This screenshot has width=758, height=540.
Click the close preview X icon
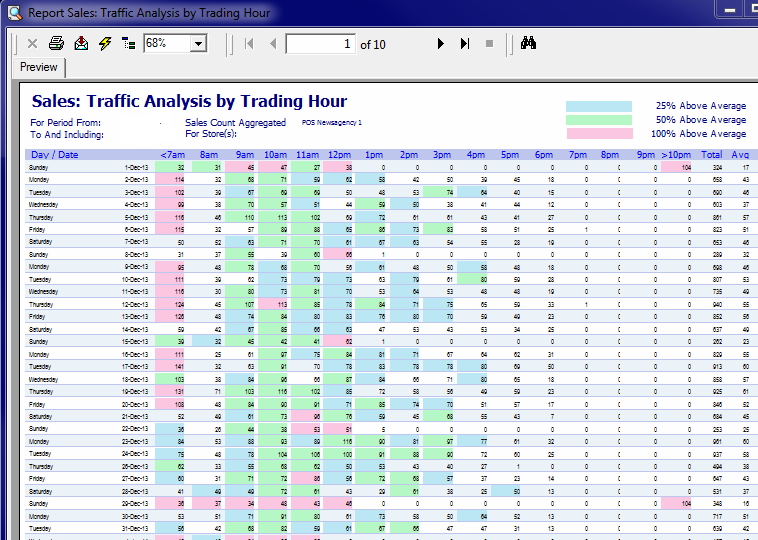point(32,44)
